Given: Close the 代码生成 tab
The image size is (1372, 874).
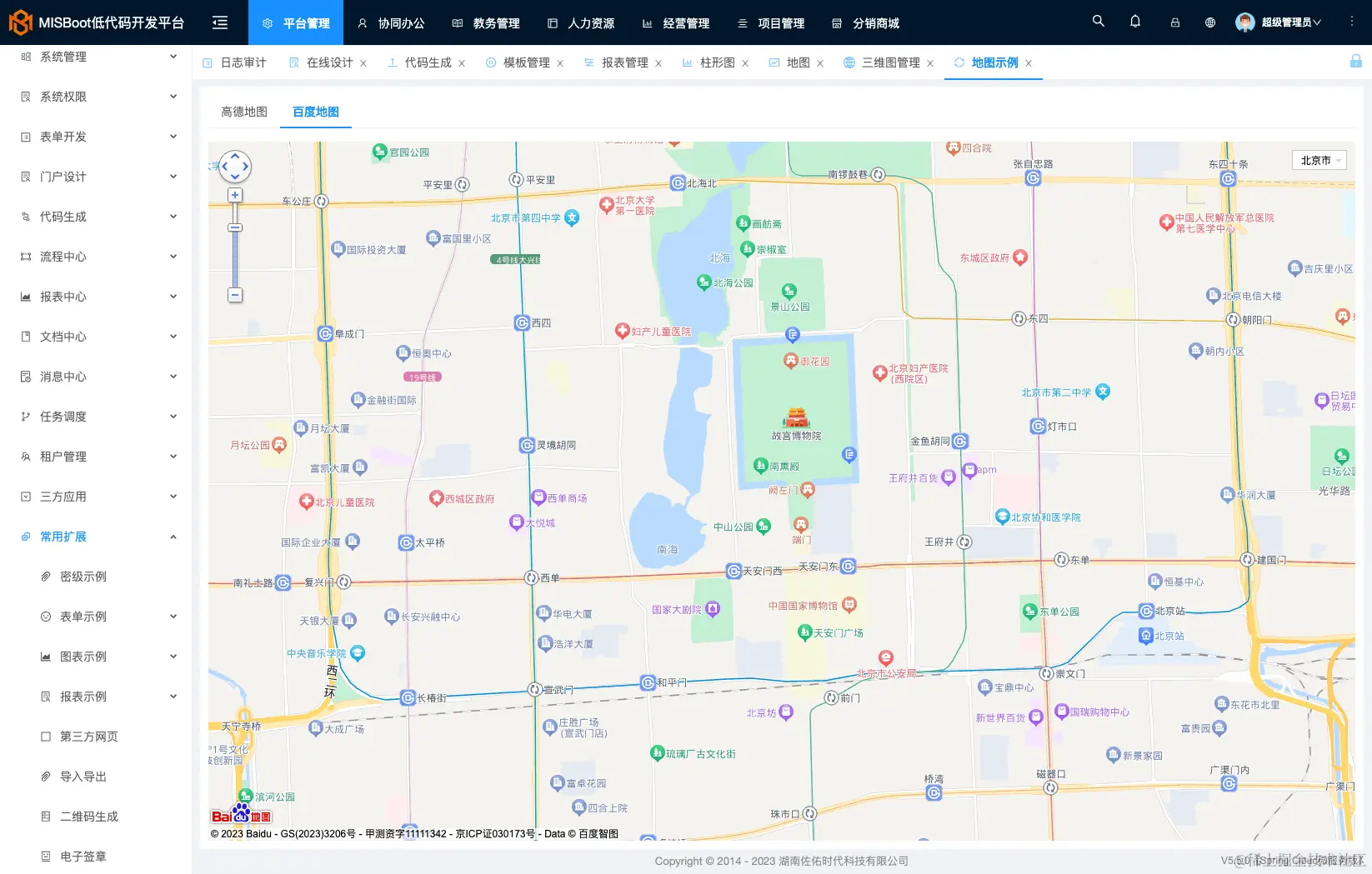Looking at the screenshot, I should pyautogui.click(x=462, y=63).
